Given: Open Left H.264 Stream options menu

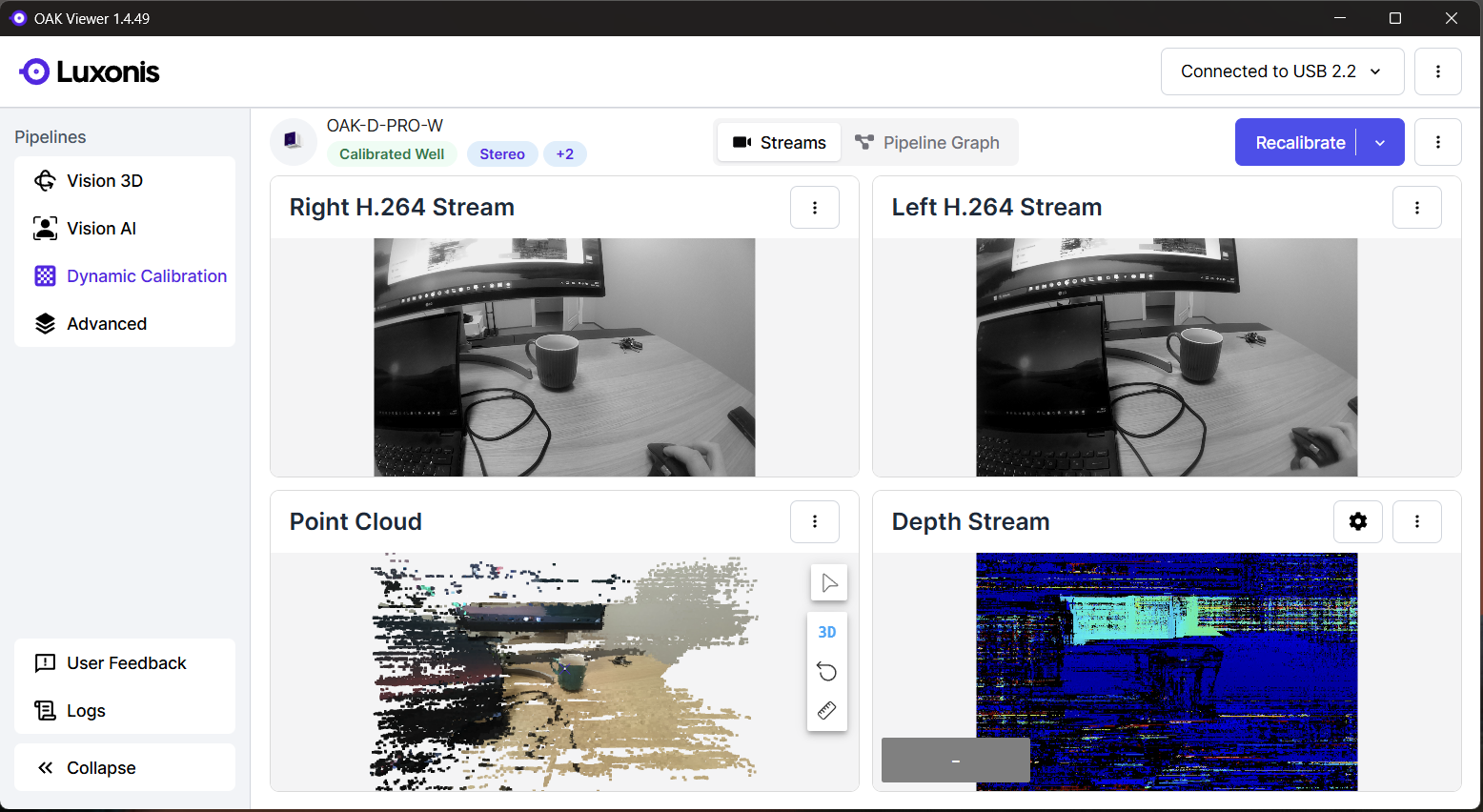Looking at the screenshot, I should 1416,208.
